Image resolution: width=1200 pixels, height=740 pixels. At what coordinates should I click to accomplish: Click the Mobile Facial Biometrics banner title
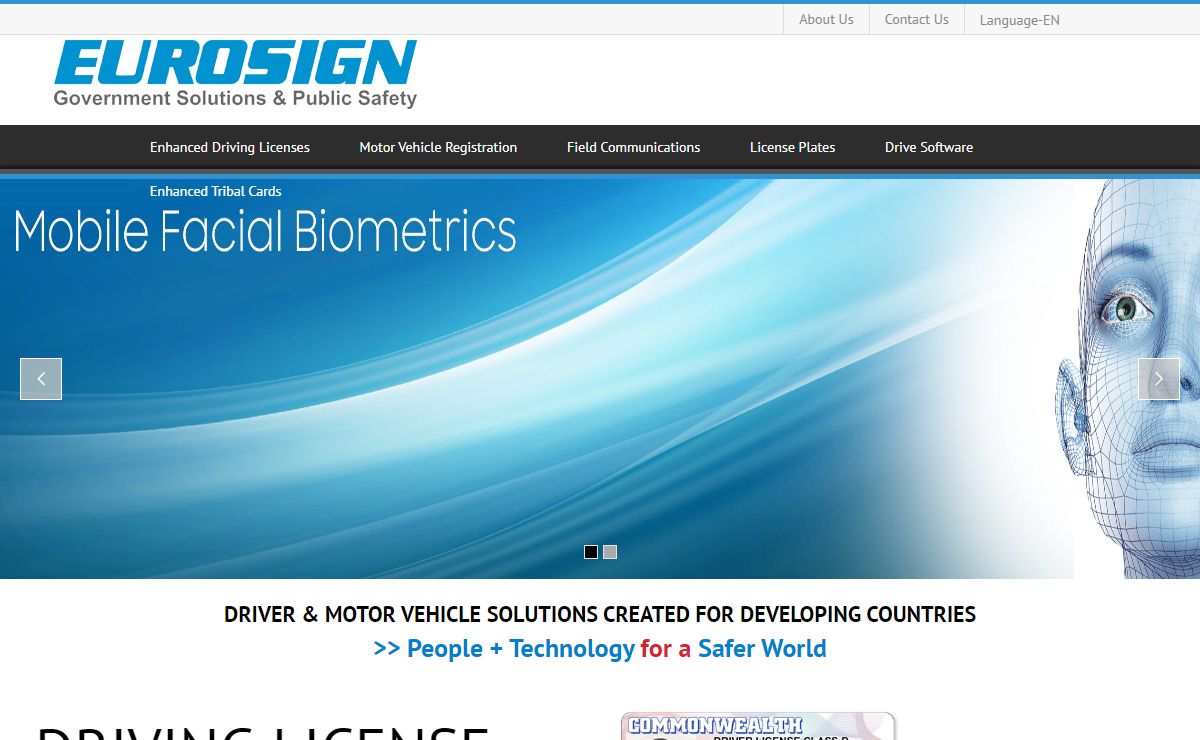[x=265, y=231]
